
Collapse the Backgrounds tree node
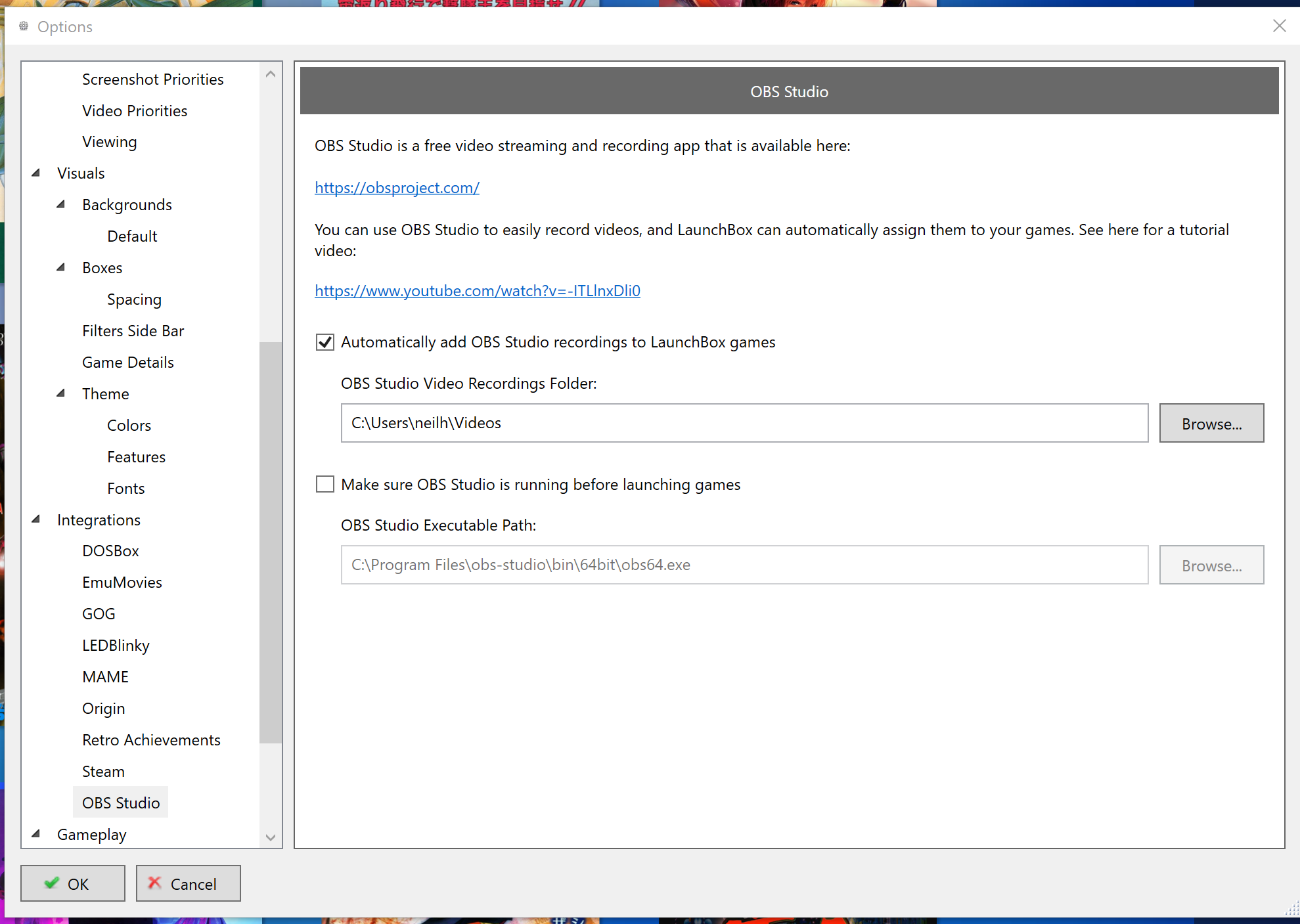[x=61, y=204]
